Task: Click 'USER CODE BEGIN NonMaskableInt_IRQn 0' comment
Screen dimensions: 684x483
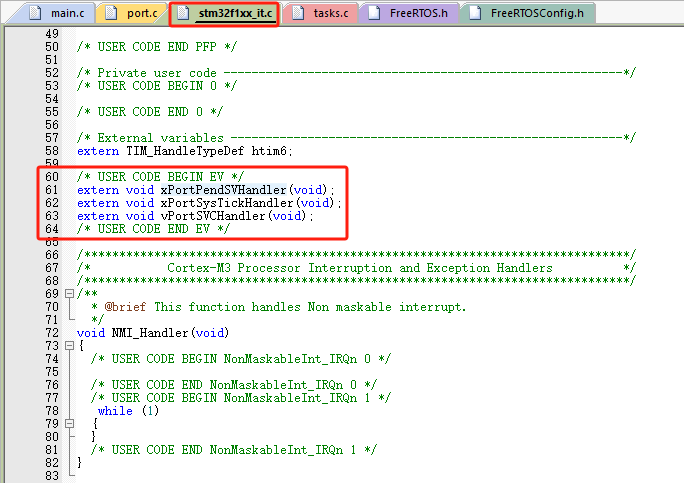Action: pyautogui.click(x=241, y=359)
